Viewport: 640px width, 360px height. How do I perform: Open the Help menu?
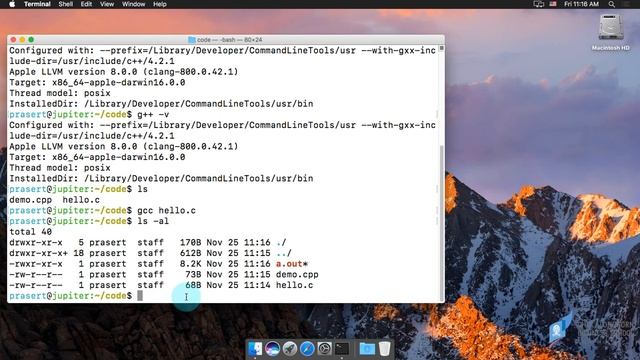pos(160,4)
